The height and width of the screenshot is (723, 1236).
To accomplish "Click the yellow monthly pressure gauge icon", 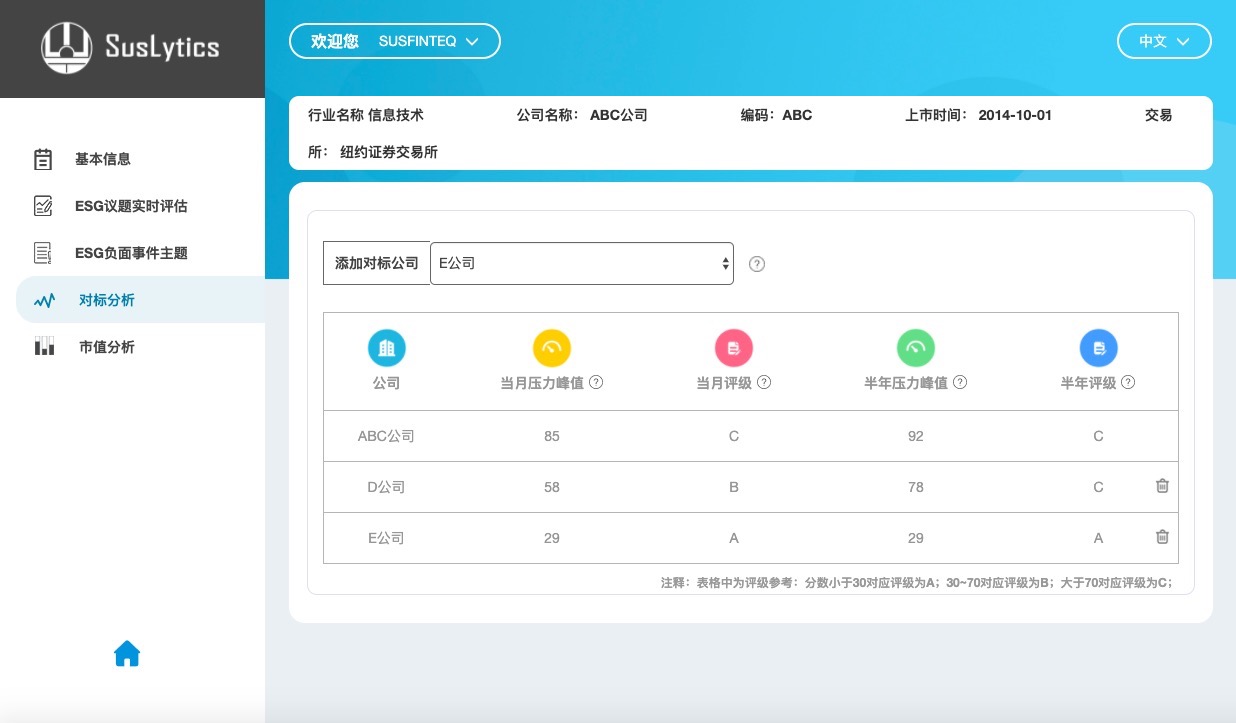I will (551, 348).
